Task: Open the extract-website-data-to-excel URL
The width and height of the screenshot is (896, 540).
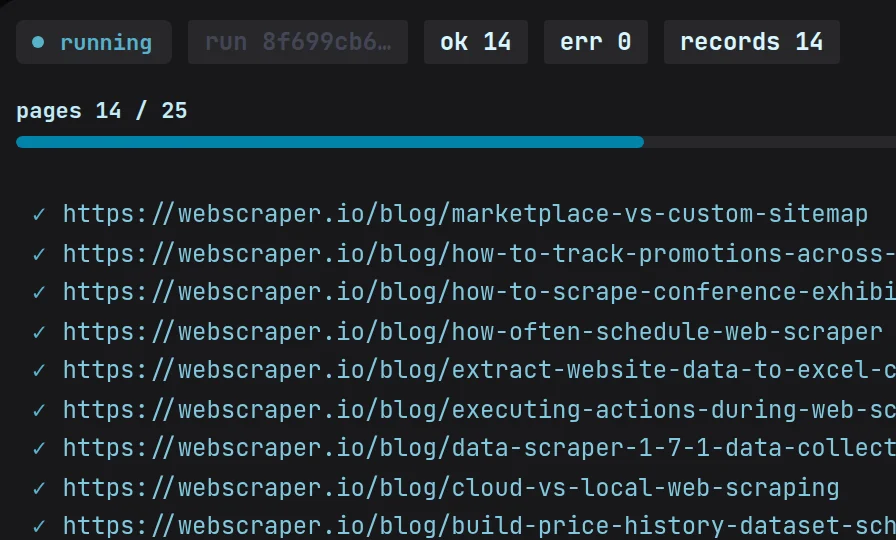Action: 479,370
